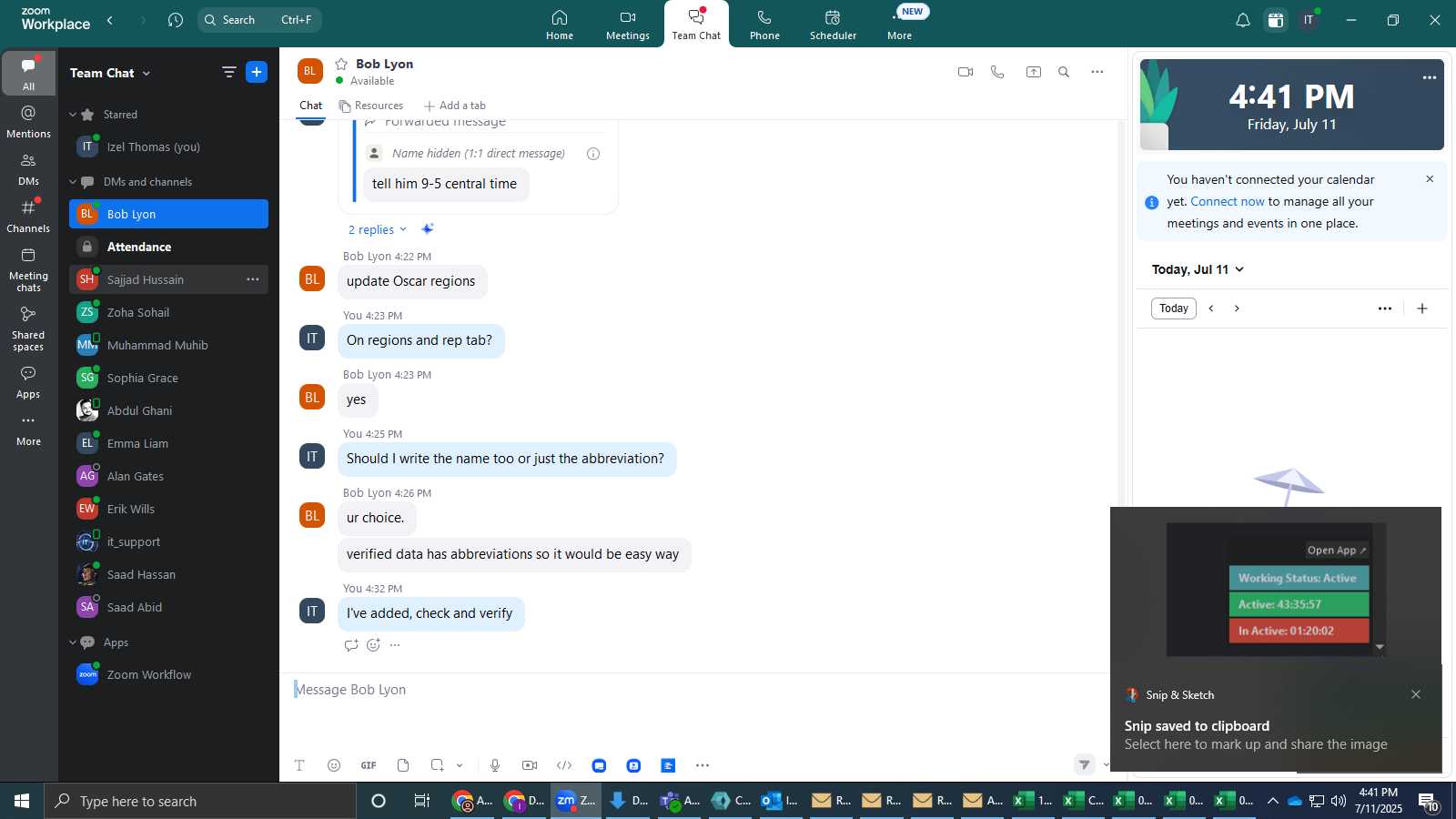This screenshot has width=1456, height=819.
Task: Open Shared spaces in the sidebar
Action: [29, 328]
